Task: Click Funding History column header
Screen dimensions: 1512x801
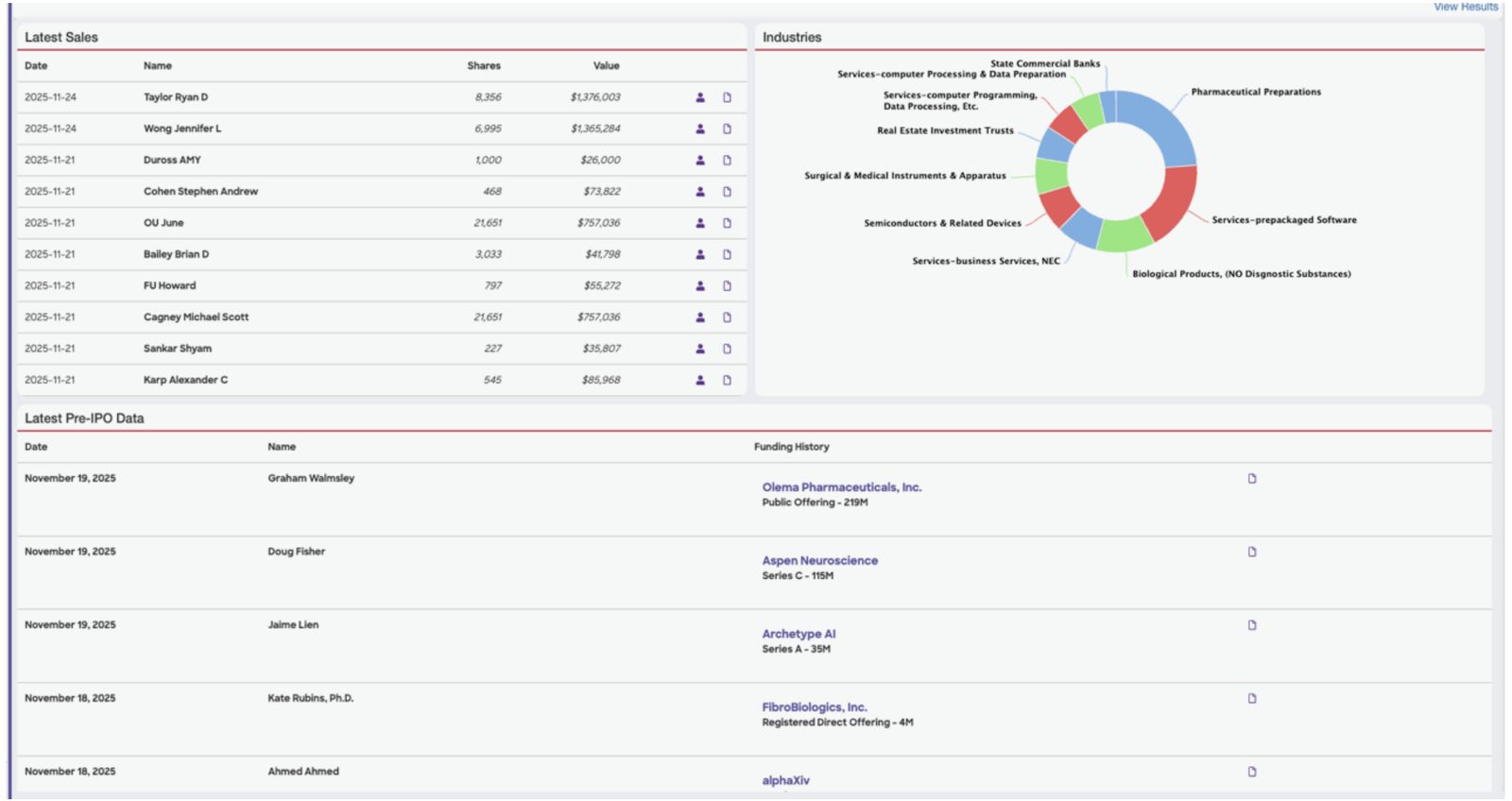Action: point(791,447)
